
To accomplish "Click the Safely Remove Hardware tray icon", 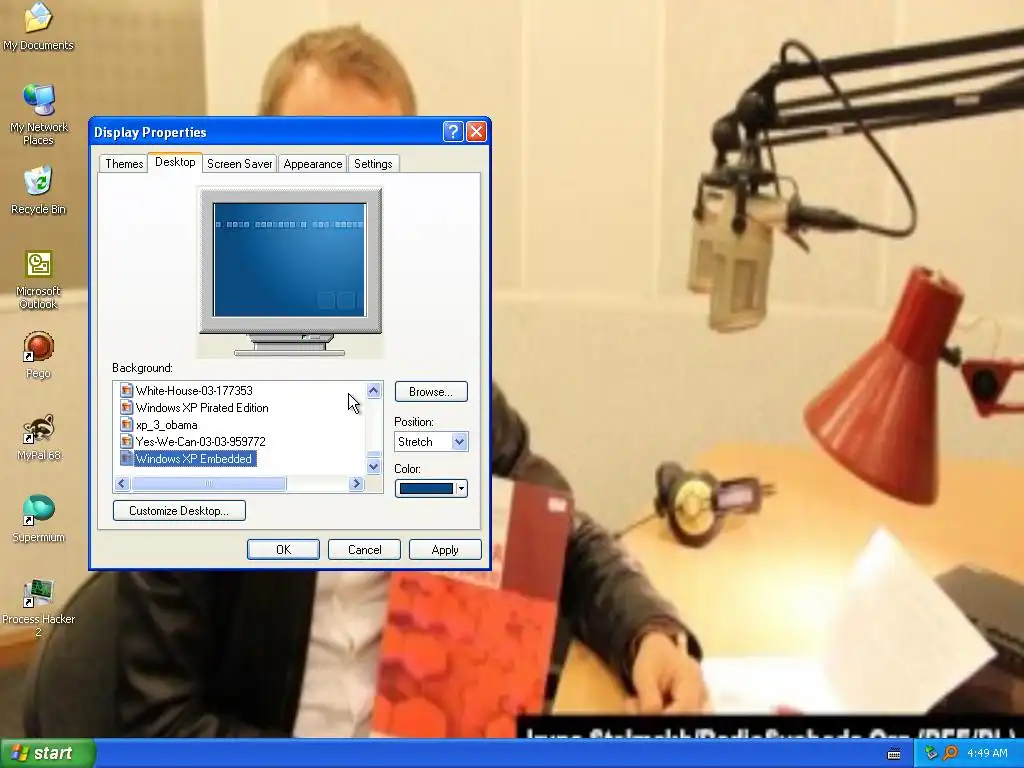I will 931,753.
